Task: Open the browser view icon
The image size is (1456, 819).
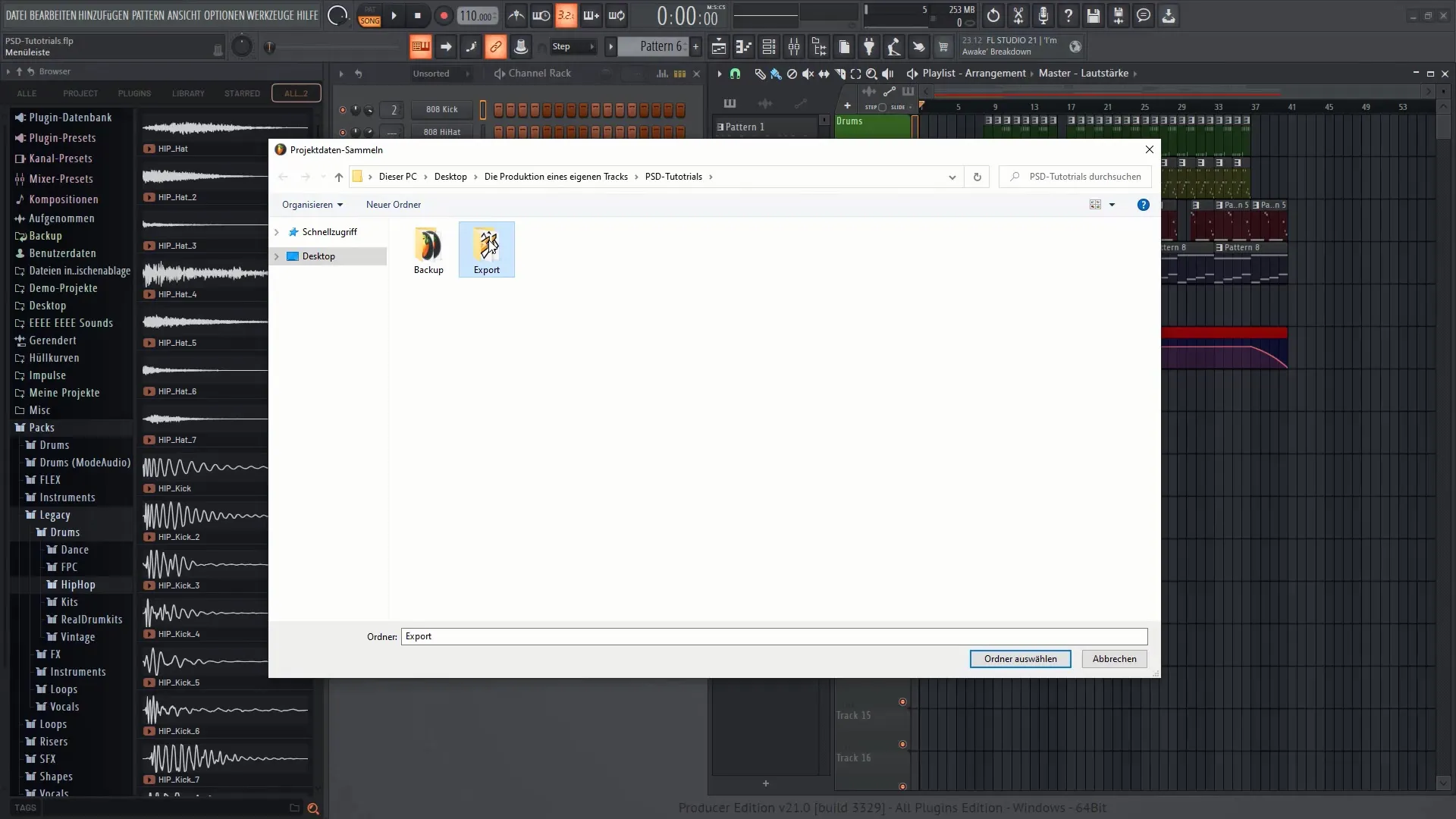Action: click(x=819, y=47)
